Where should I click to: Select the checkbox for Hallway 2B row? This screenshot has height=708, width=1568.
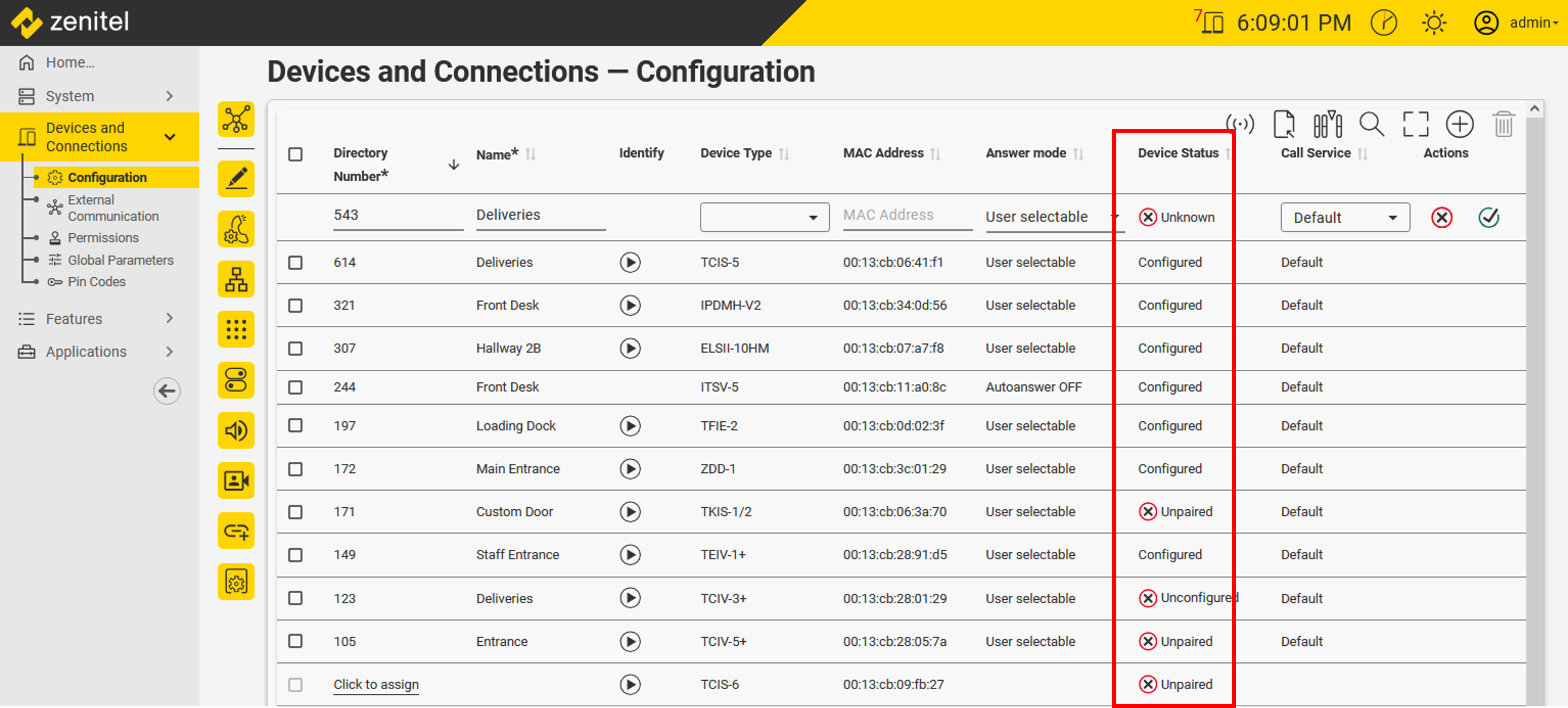tap(295, 349)
